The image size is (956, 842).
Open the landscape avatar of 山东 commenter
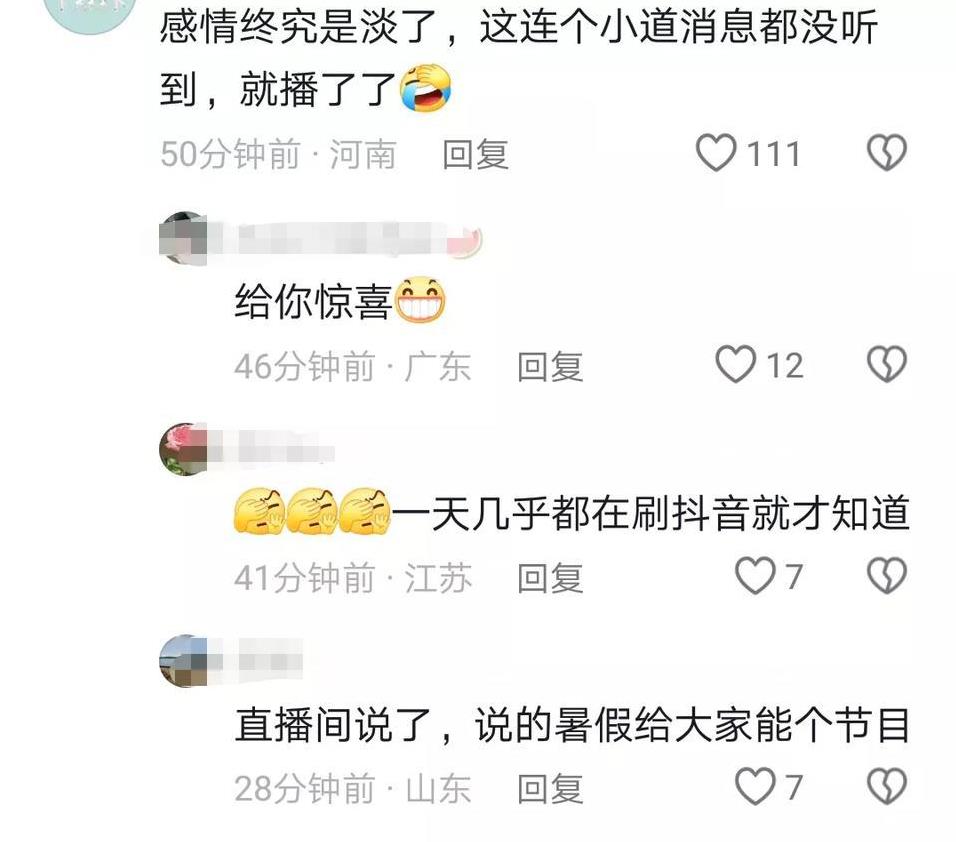(x=184, y=661)
